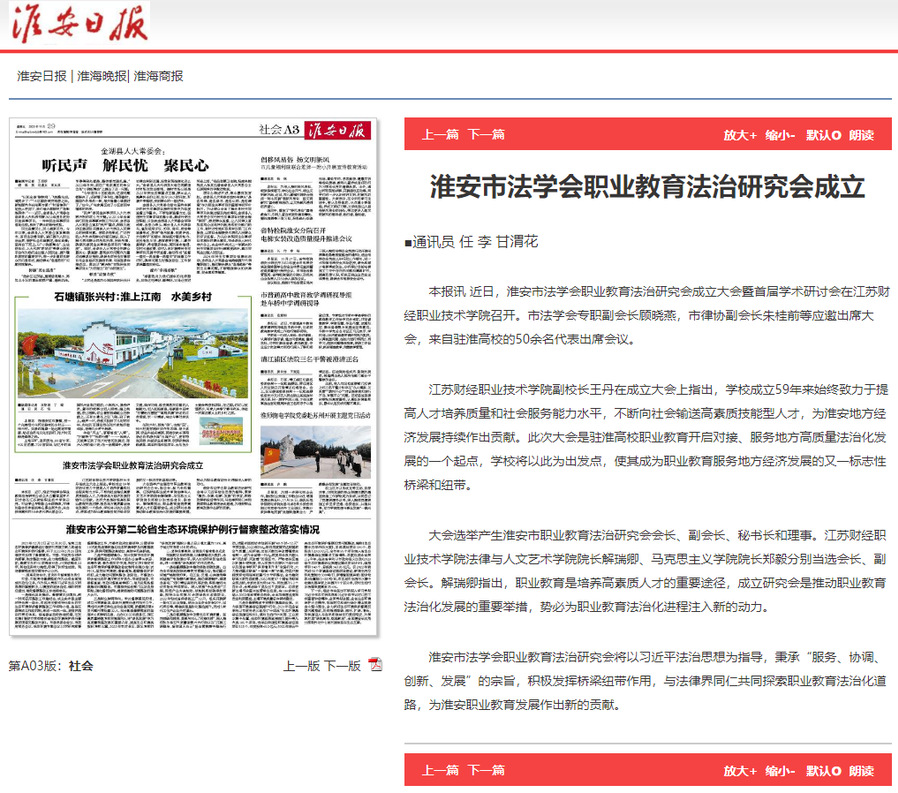Click the paragraph starting 本报讯 近日
The width and height of the screenshot is (898, 793).
pos(648,315)
